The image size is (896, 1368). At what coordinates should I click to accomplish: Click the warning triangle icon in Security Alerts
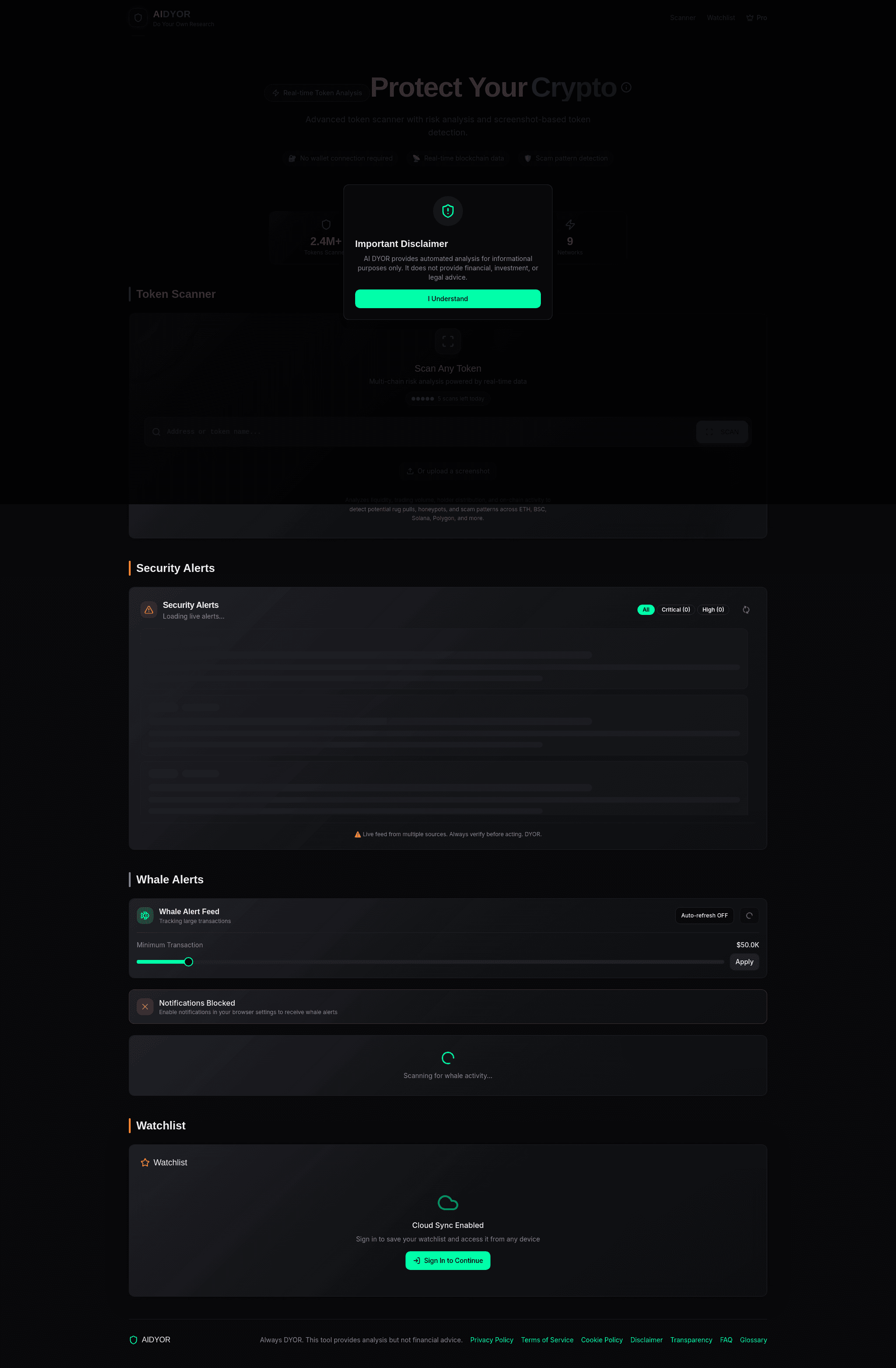[148, 610]
